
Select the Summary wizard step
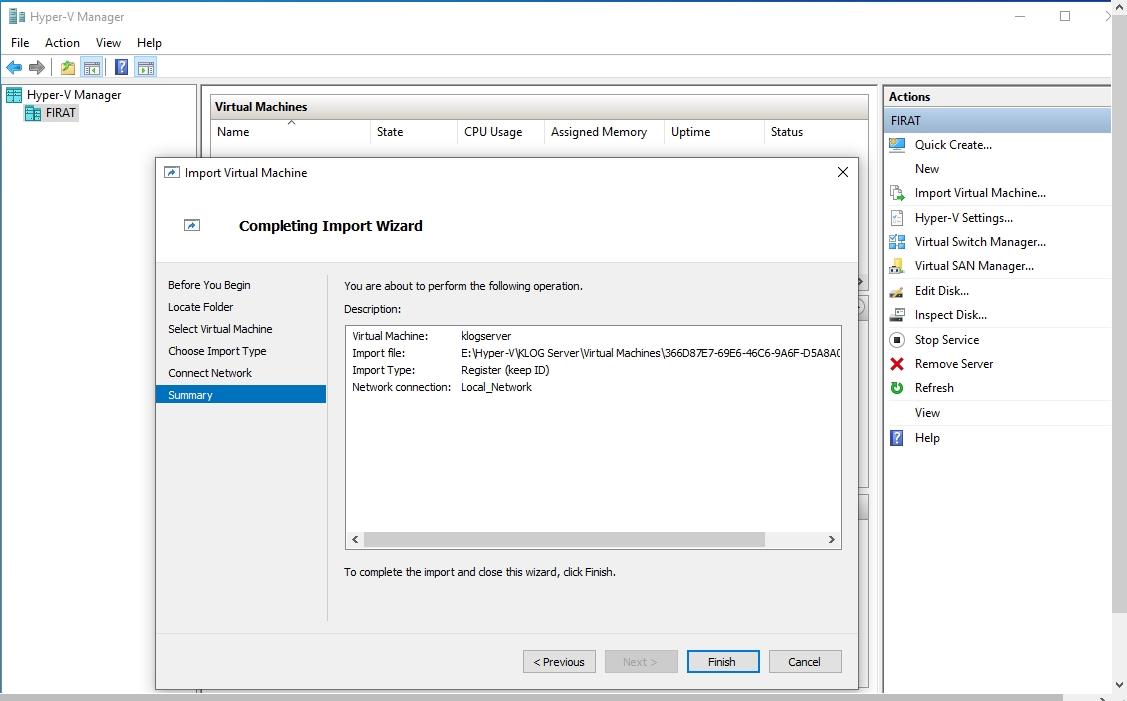point(241,395)
